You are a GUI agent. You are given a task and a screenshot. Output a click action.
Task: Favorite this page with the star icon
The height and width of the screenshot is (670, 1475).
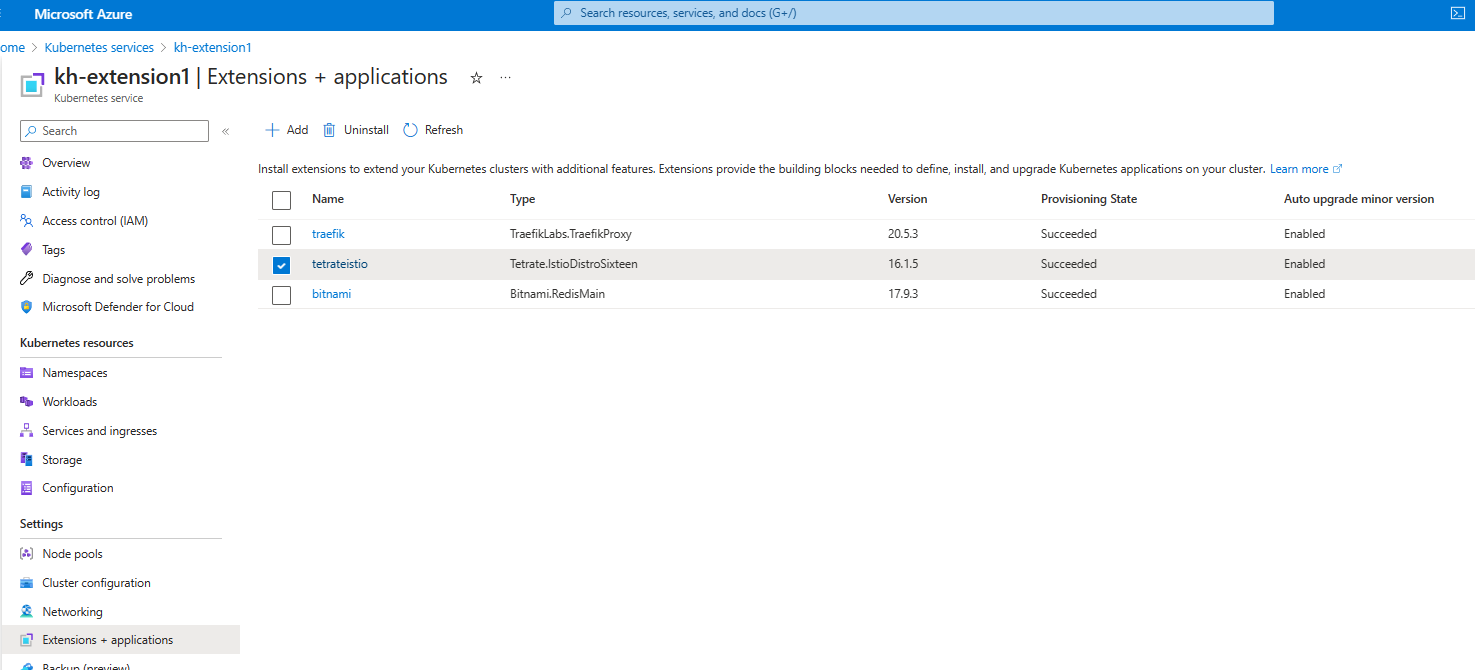click(477, 78)
